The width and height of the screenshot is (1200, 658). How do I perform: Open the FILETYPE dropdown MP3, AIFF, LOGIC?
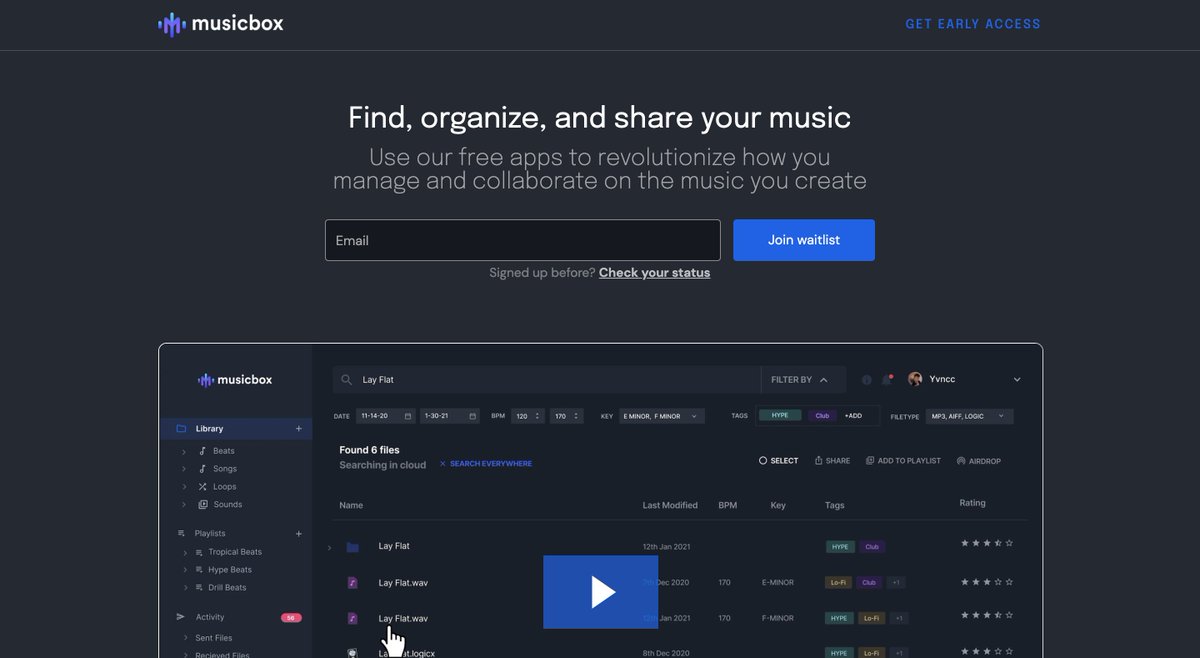pyautogui.click(x=970, y=416)
